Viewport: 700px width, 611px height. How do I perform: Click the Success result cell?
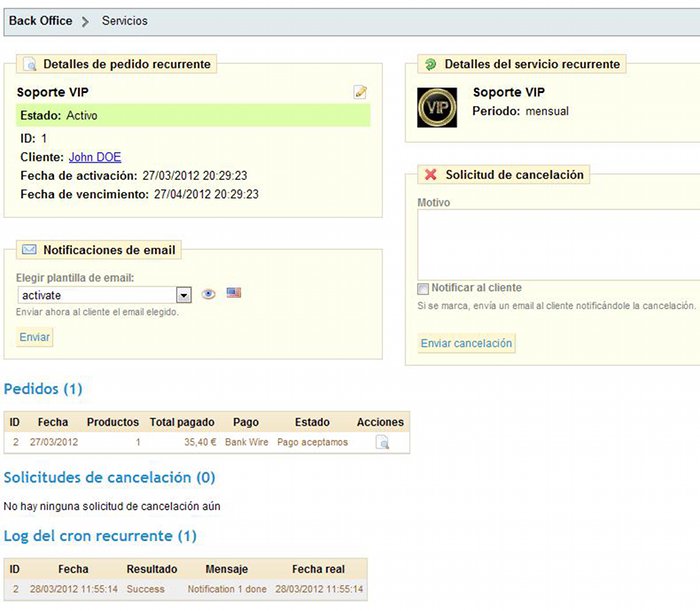(x=146, y=589)
